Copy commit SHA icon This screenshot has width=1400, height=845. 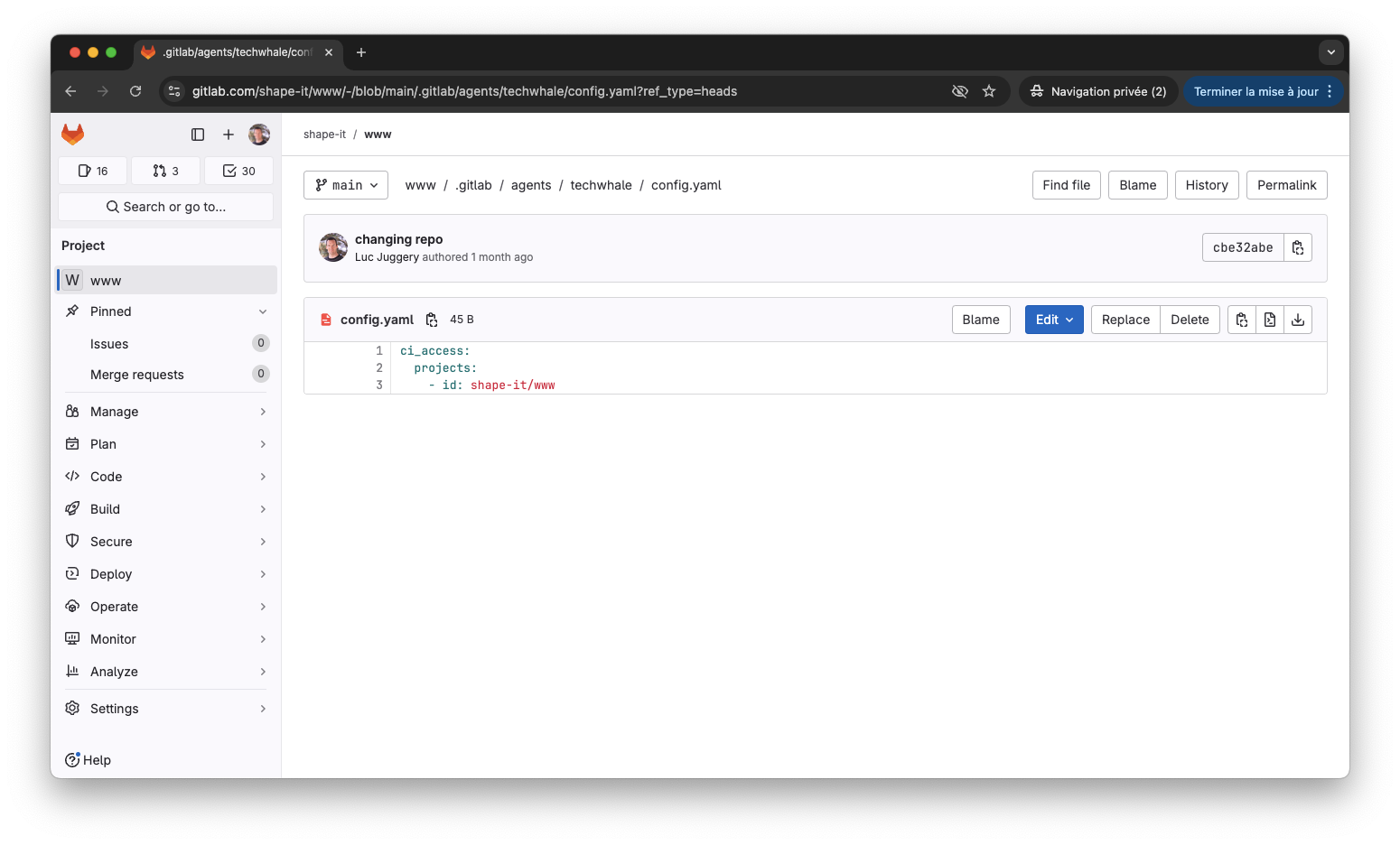tap(1298, 247)
